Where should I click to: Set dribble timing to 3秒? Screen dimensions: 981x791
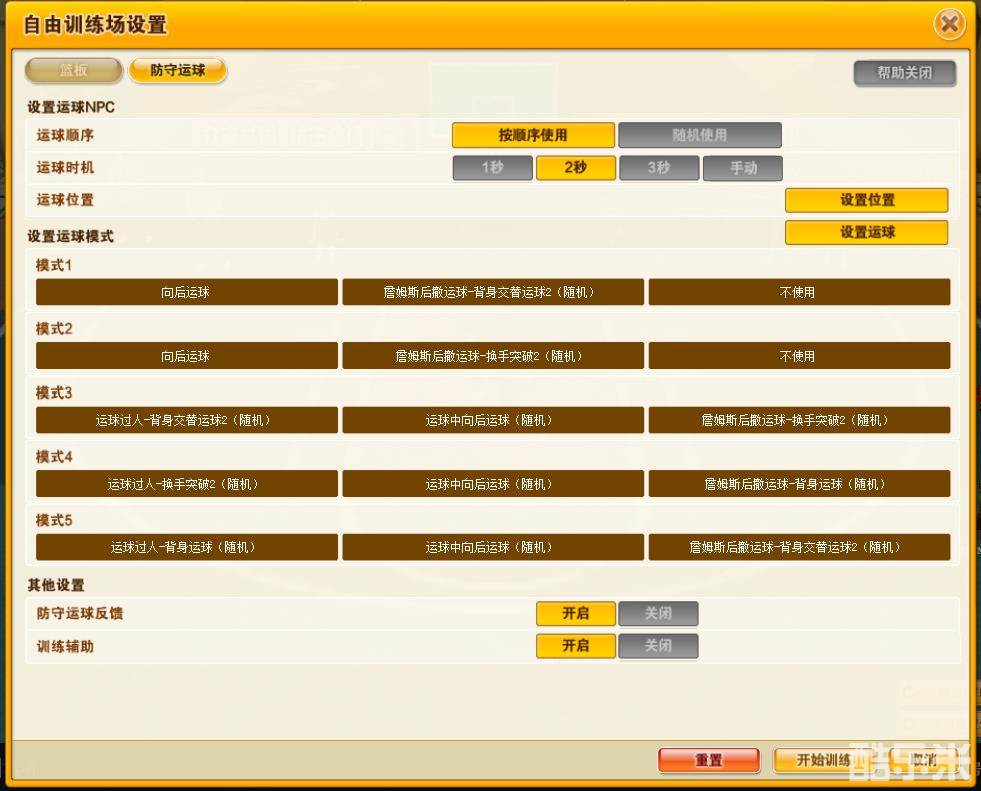pyautogui.click(x=658, y=168)
